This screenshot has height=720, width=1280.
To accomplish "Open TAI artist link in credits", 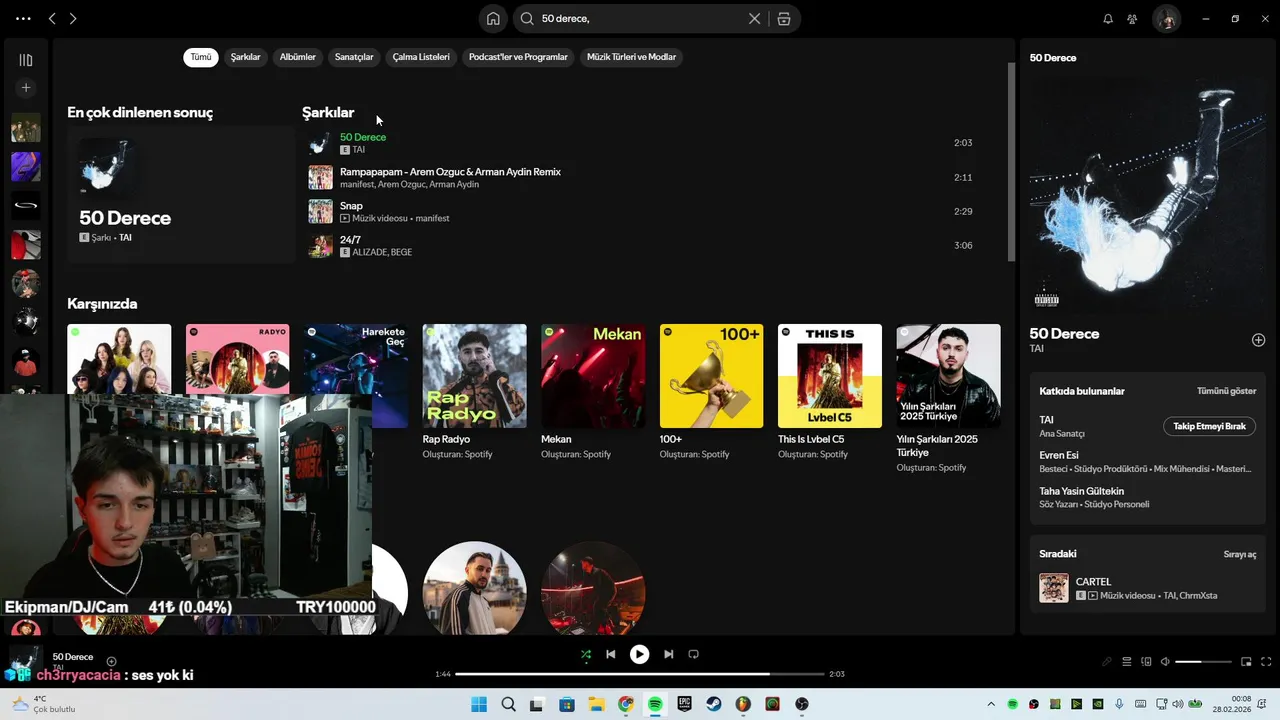I will click(1047, 420).
